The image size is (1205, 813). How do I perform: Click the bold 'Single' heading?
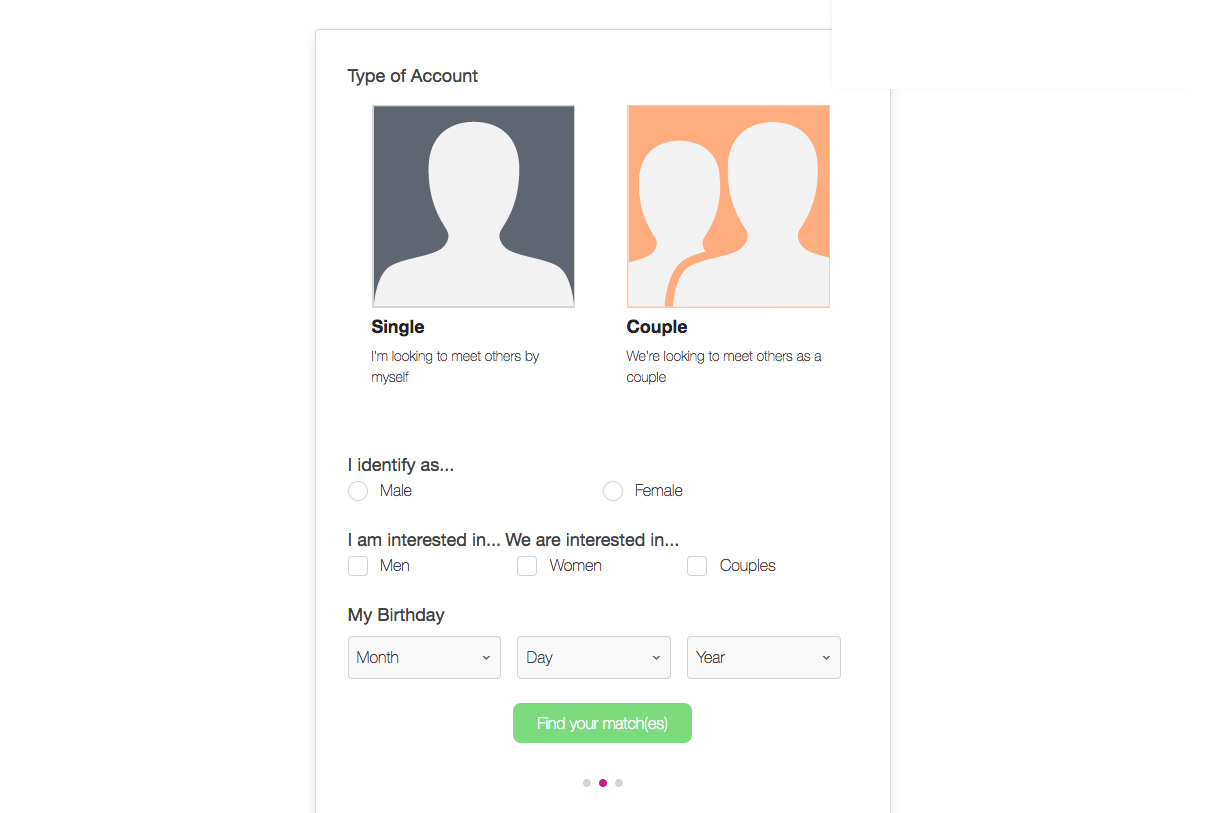pos(398,327)
